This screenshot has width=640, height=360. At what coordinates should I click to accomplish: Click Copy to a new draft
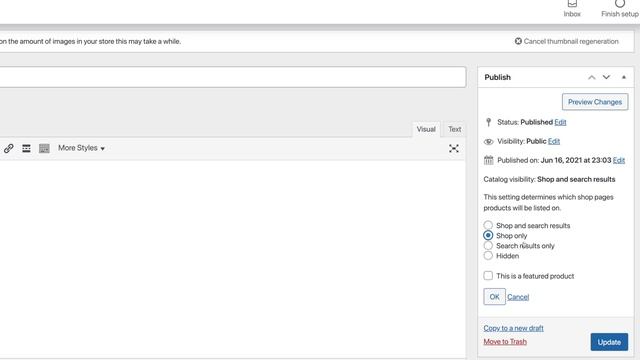513,328
